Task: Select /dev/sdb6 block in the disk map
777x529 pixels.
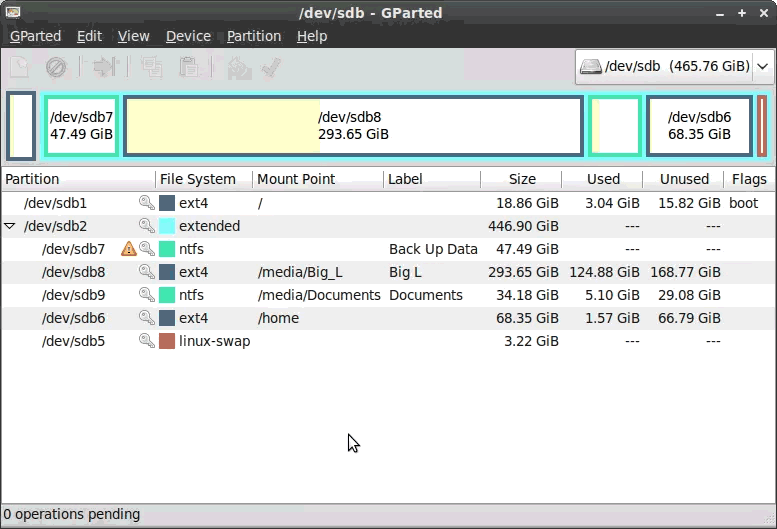Action: pyautogui.click(x=699, y=125)
